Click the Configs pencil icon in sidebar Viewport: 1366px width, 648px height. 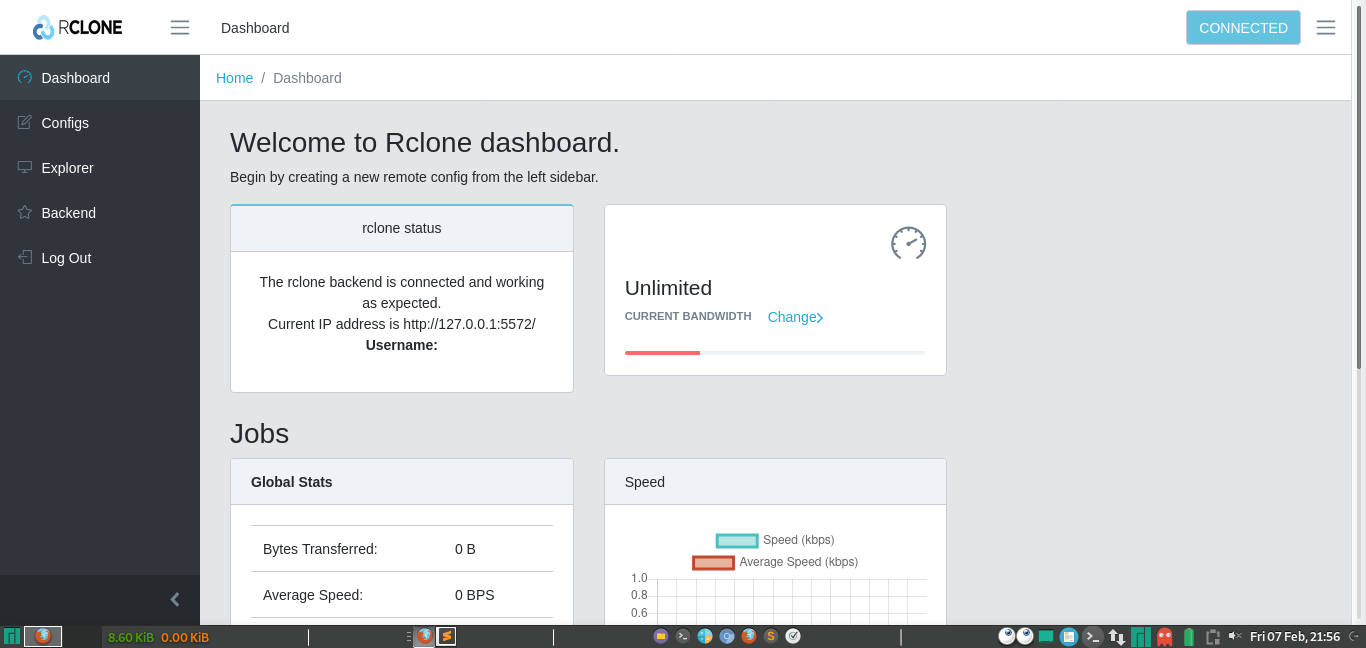coord(25,122)
